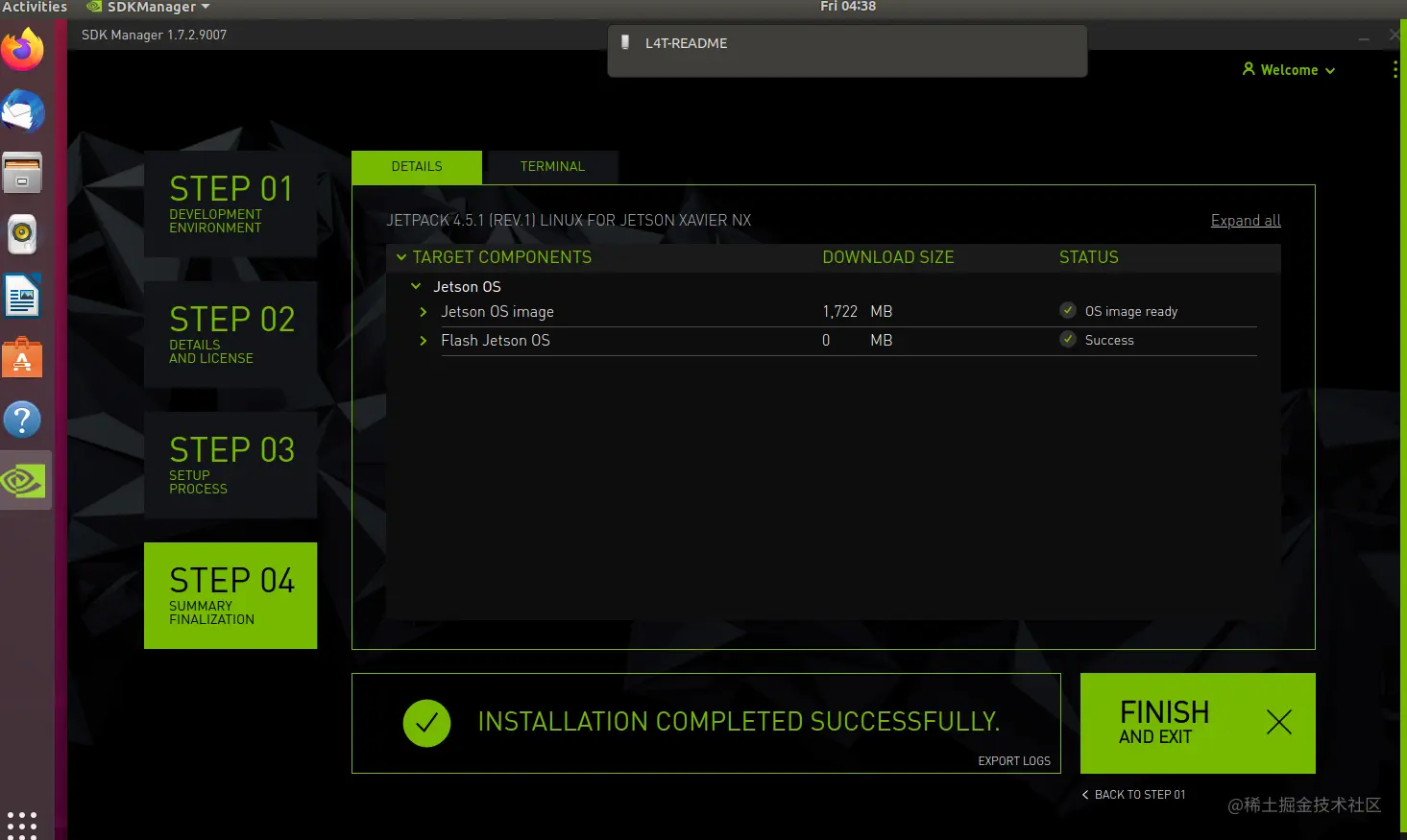Image resolution: width=1407 pixels, height=840 pixels.
Task: Go to Step 03 Setup Process
Action: click(230, 465)
